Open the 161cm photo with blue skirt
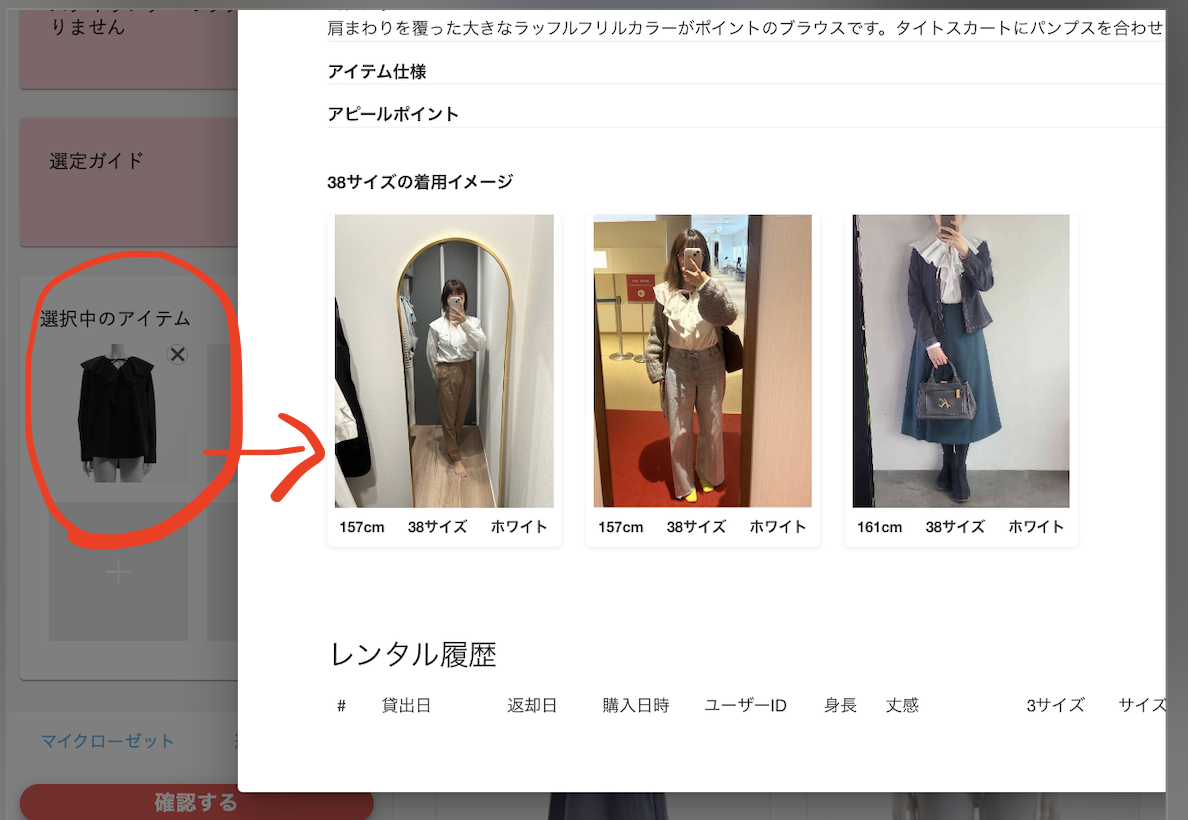The image size is (1188, 820). [x=961, y=361]
